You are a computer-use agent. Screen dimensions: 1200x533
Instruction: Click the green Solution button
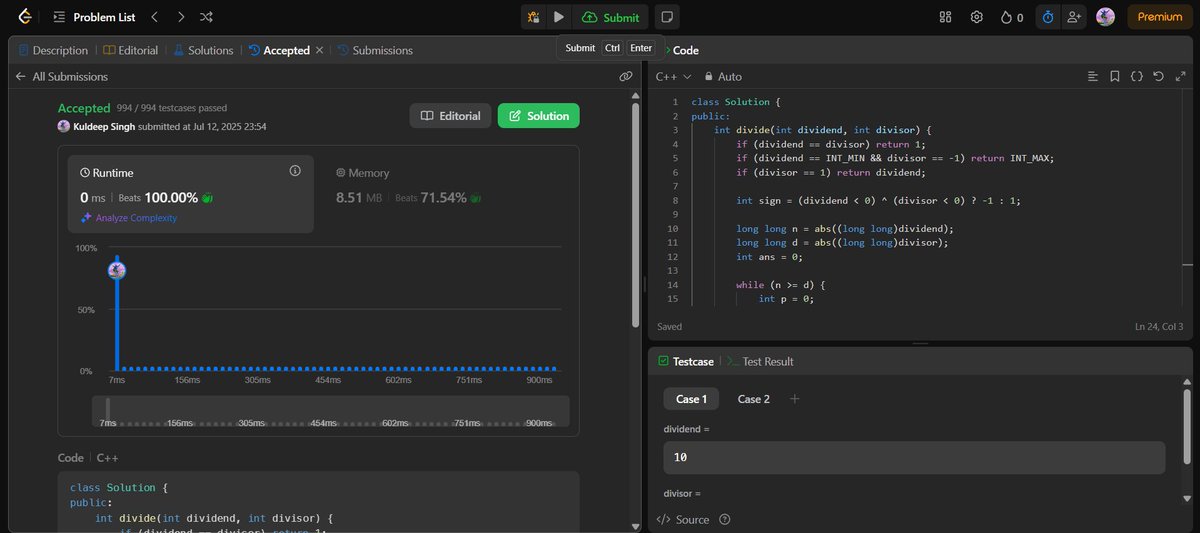(x=538, y=116)
